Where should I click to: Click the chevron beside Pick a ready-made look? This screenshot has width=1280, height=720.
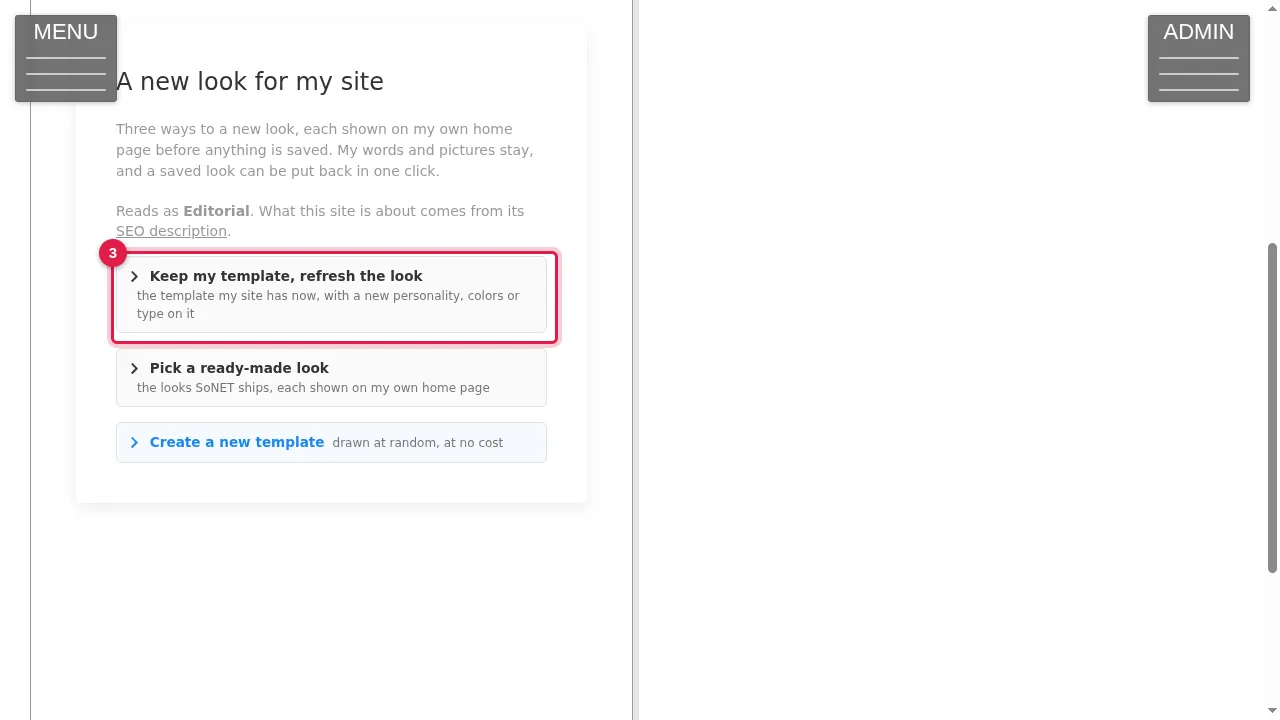[x=134, y=368]
